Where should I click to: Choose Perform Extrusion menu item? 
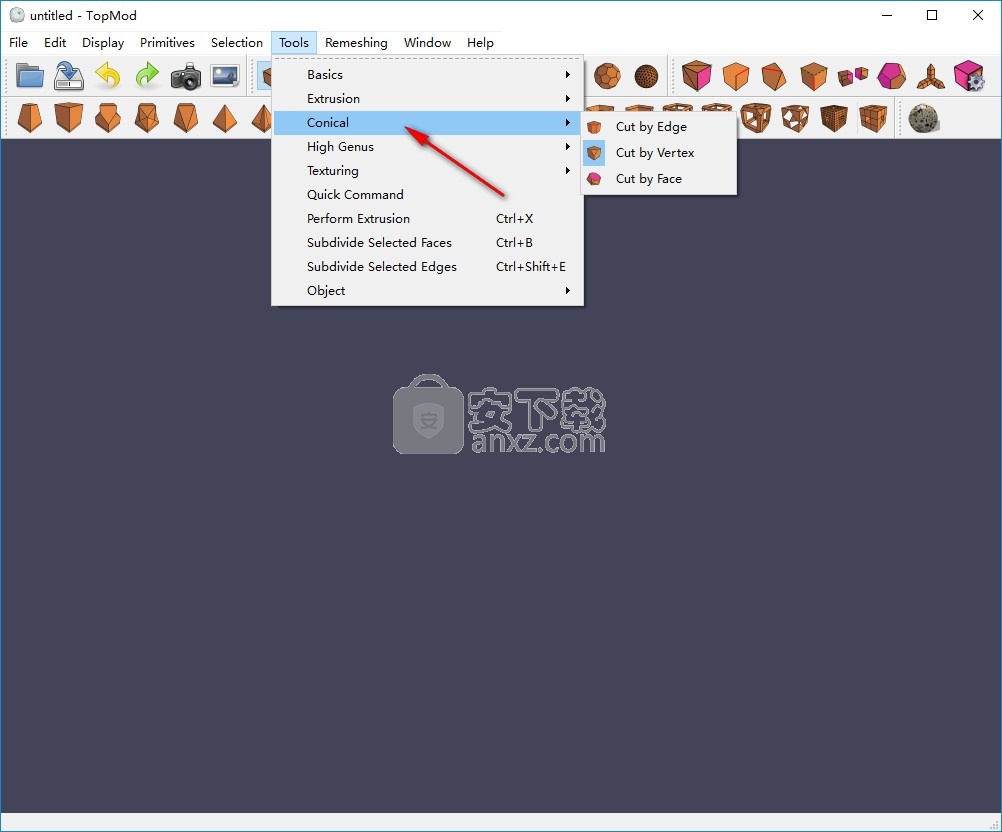pyautogui.click(x=428, y=219)
